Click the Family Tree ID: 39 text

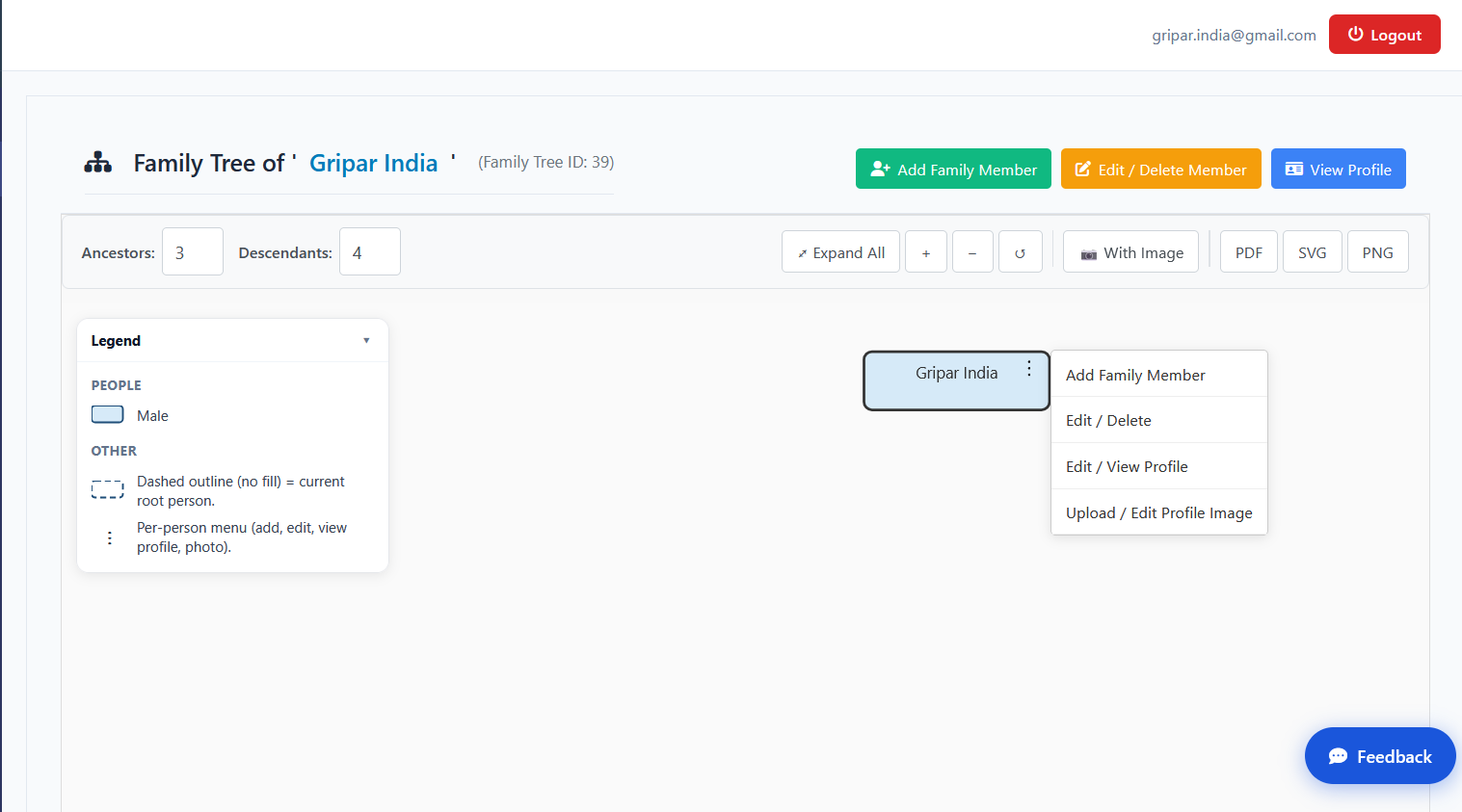click(546, 162)
